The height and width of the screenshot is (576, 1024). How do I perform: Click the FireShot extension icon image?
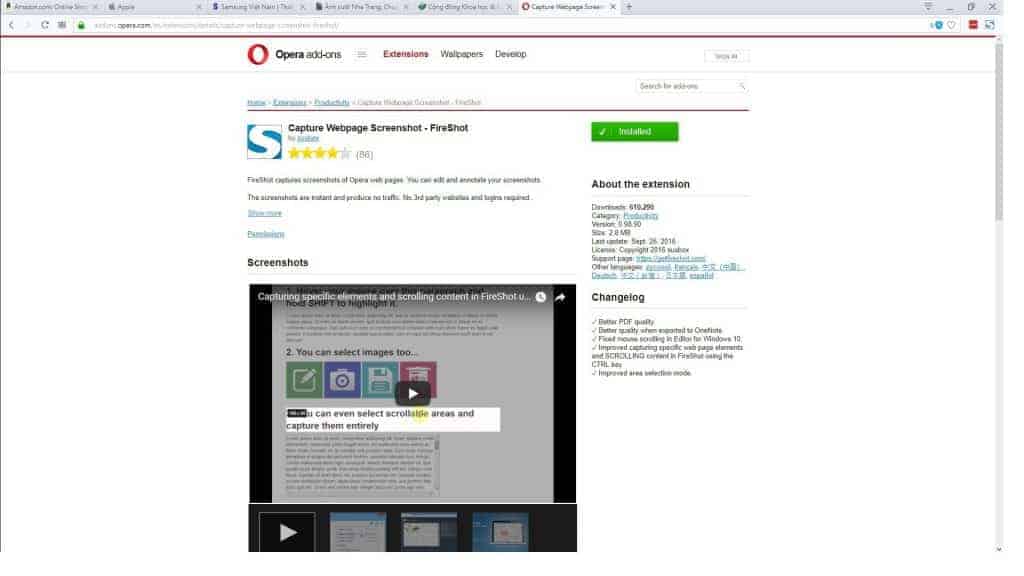(x=263, y=140)
